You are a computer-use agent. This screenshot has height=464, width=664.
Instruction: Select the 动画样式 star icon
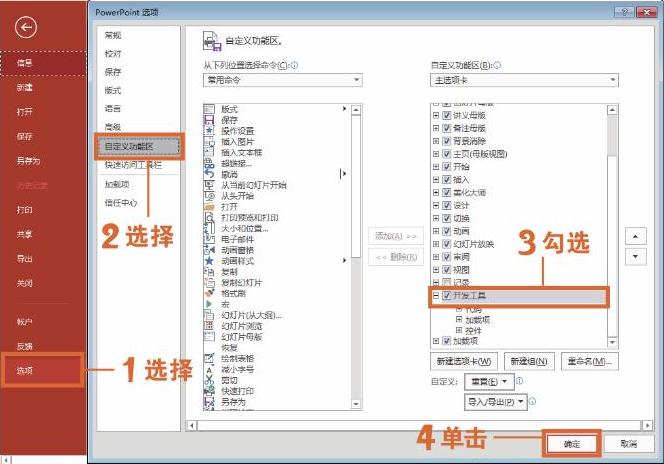click(209, 261)
